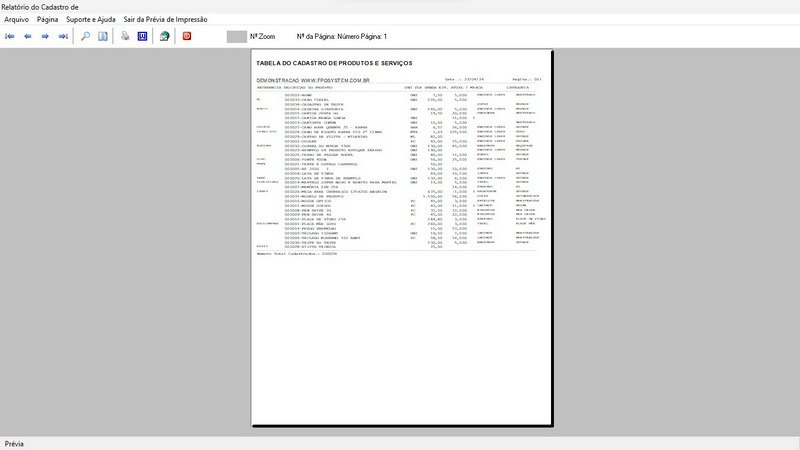Click the globe export icon
Image resolution: width=800 pixels, height=450 pixels.
click(x=164, y=36)
